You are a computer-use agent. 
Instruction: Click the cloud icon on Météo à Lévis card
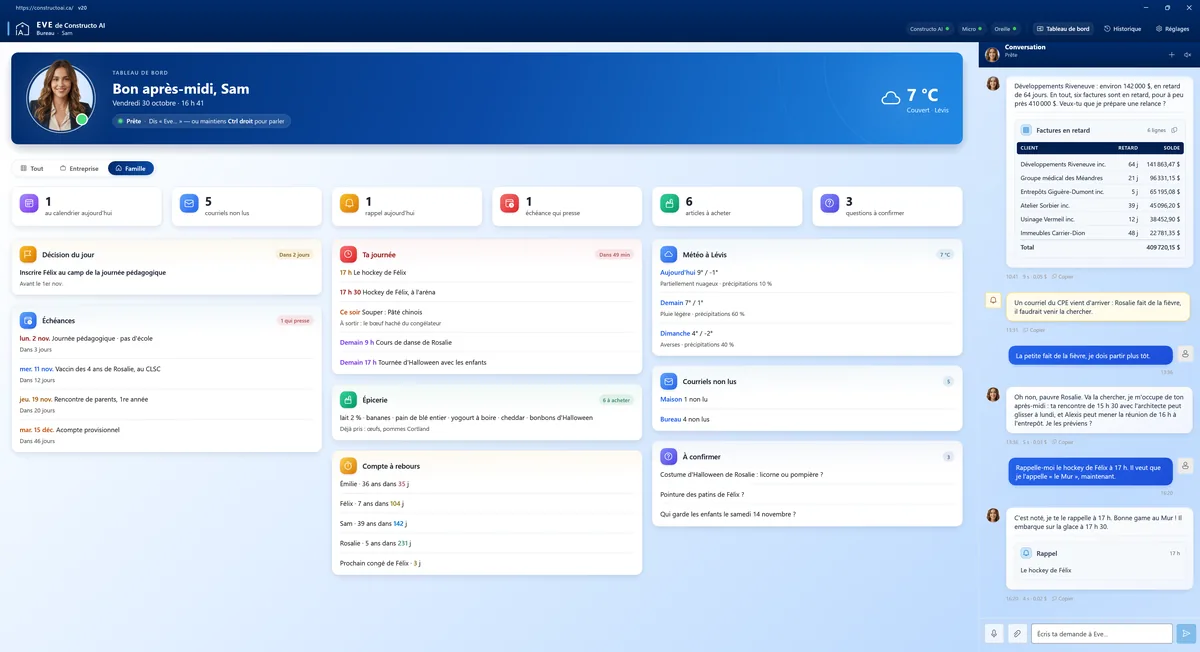668,254
